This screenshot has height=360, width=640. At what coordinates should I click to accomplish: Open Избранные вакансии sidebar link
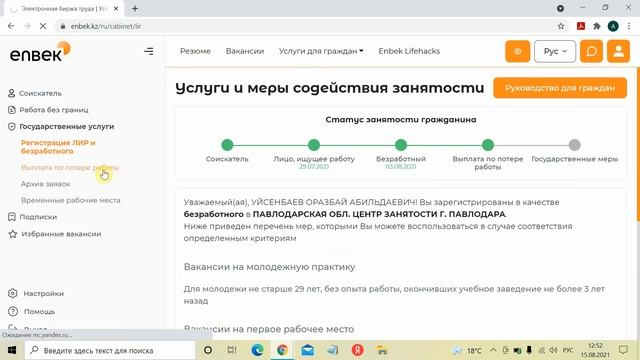[x=61, y=234]
